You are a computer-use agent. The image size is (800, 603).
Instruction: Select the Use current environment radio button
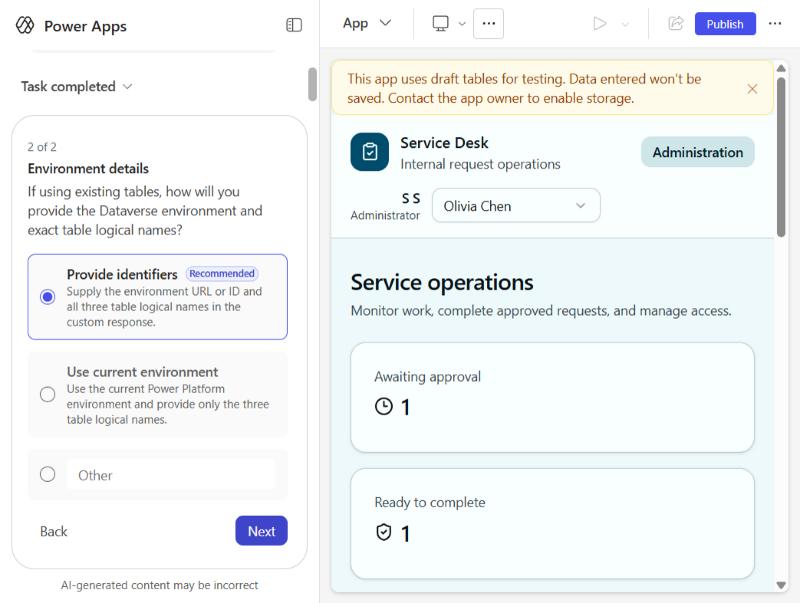click(47, 394)
